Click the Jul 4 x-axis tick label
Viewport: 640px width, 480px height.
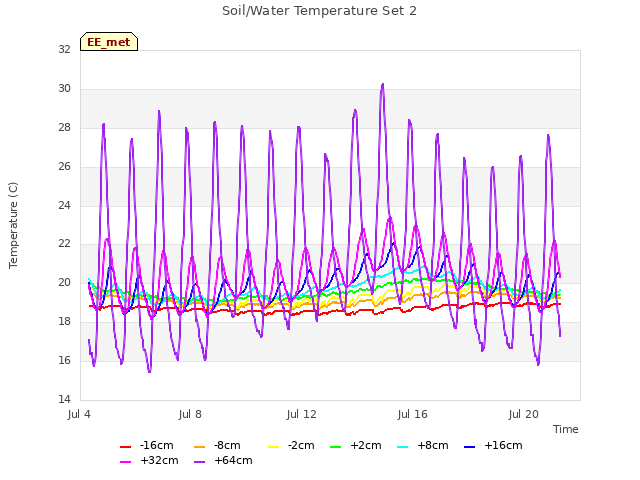(x=79, y=414)
